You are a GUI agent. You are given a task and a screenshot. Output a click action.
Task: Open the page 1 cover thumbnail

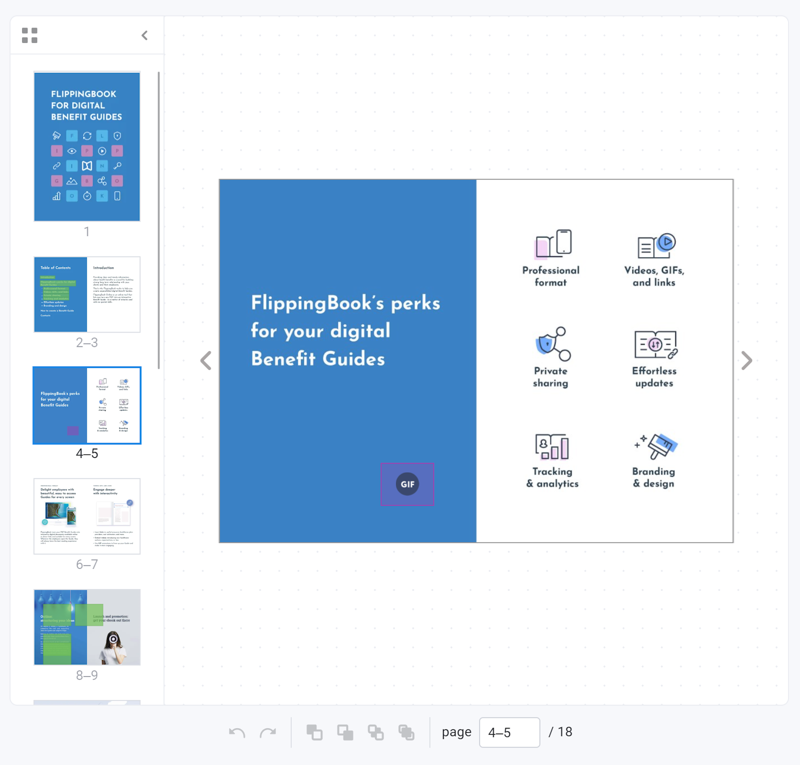point(87,146)
